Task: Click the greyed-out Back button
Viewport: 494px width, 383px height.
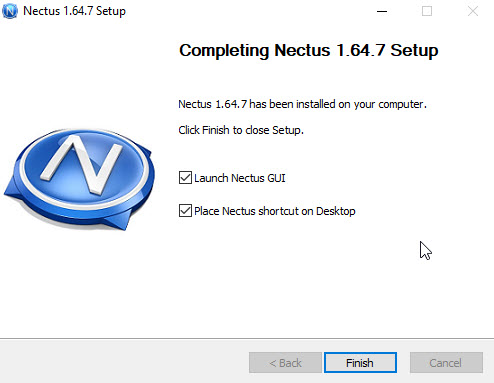Action: pos(285,362)
